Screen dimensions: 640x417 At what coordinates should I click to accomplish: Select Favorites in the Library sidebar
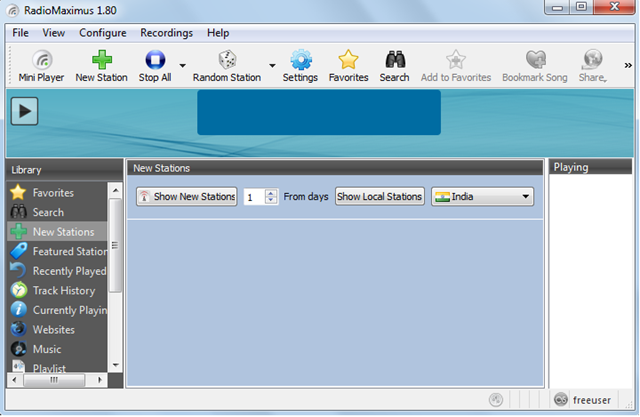pos(57,193)
